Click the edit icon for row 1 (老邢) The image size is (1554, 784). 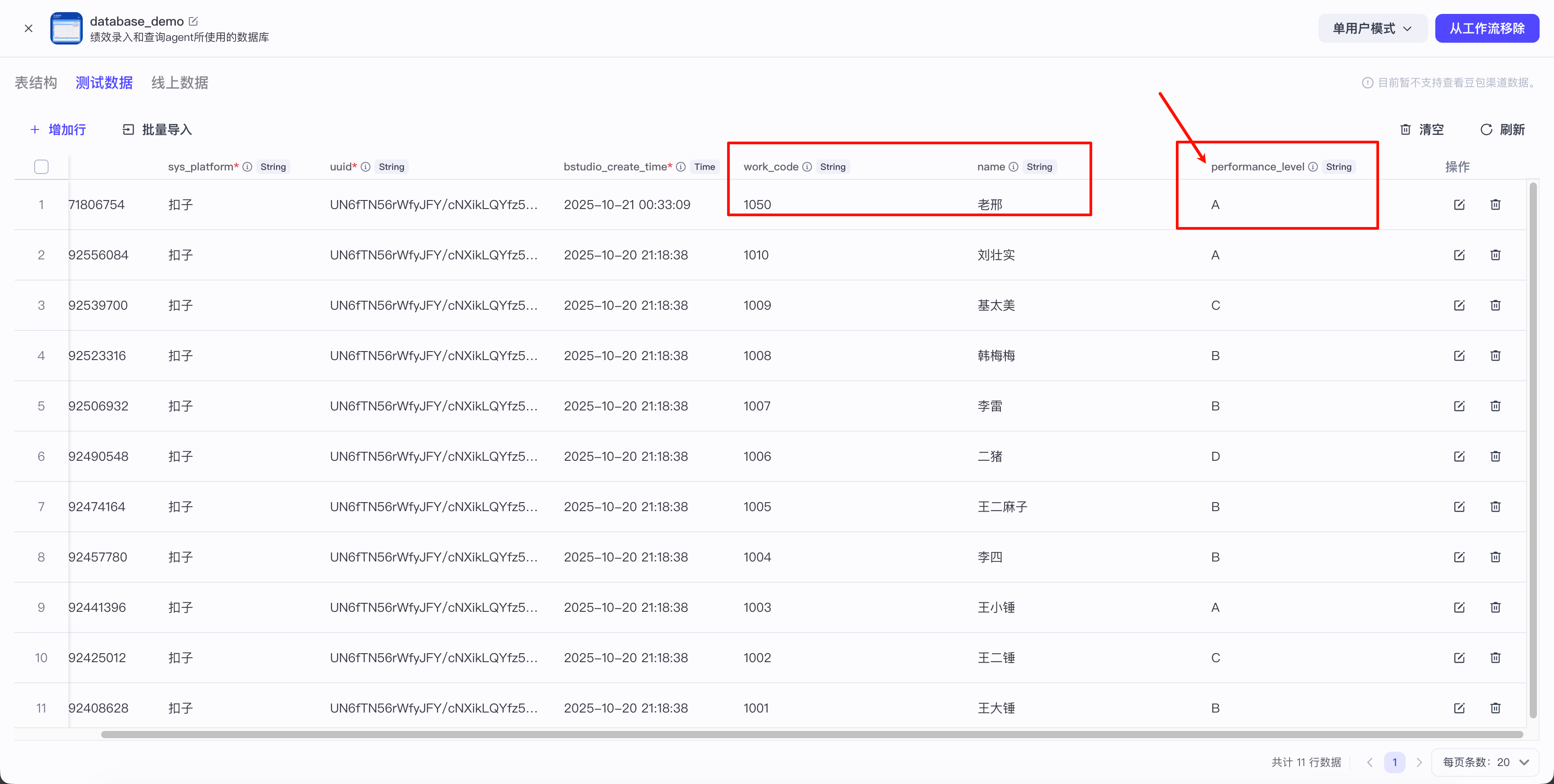(x=1459, y=205)
